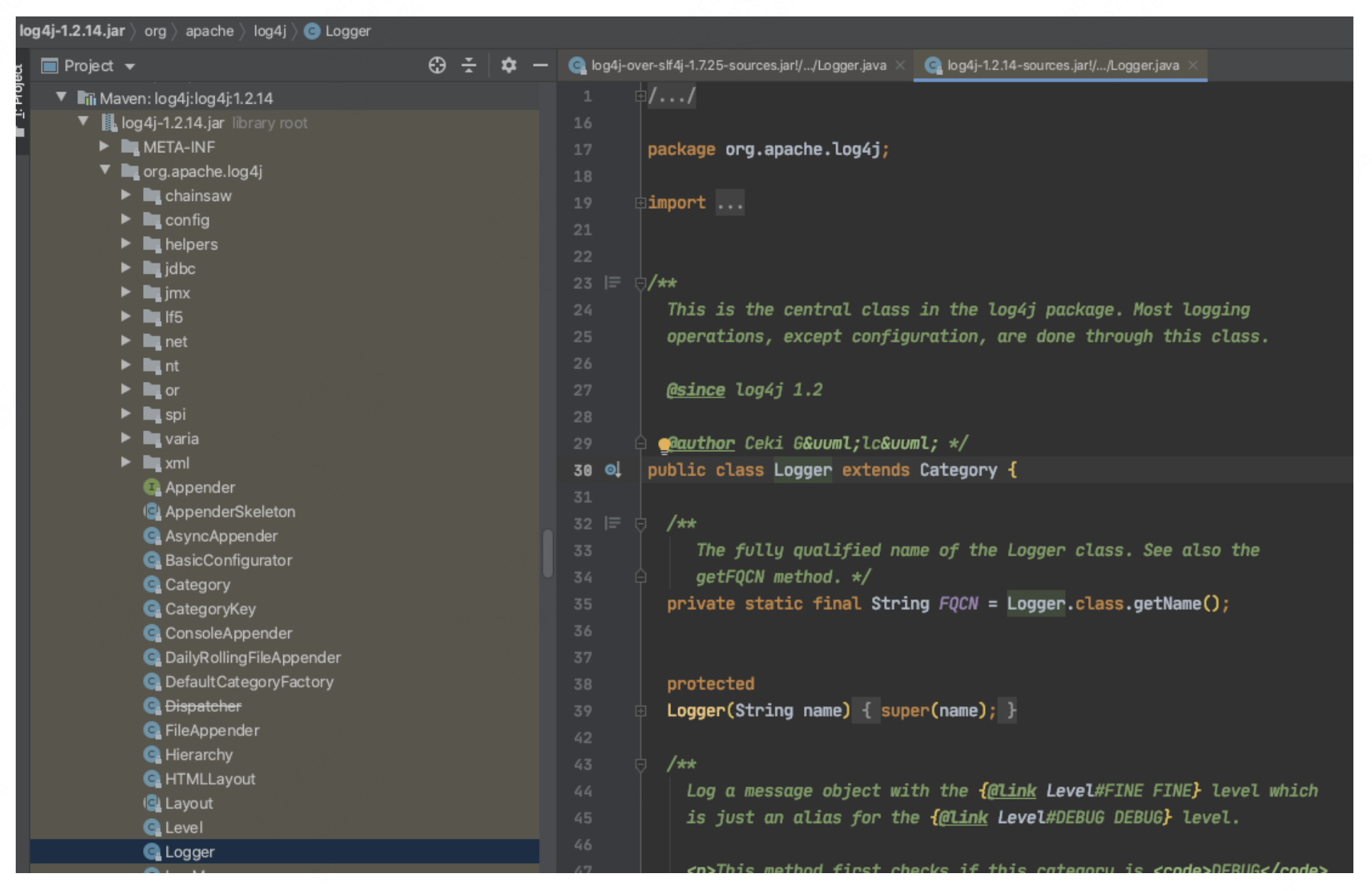Expand the varia package arrow
This screenshot has height=891, width=1372.
[x=126, y=438]
